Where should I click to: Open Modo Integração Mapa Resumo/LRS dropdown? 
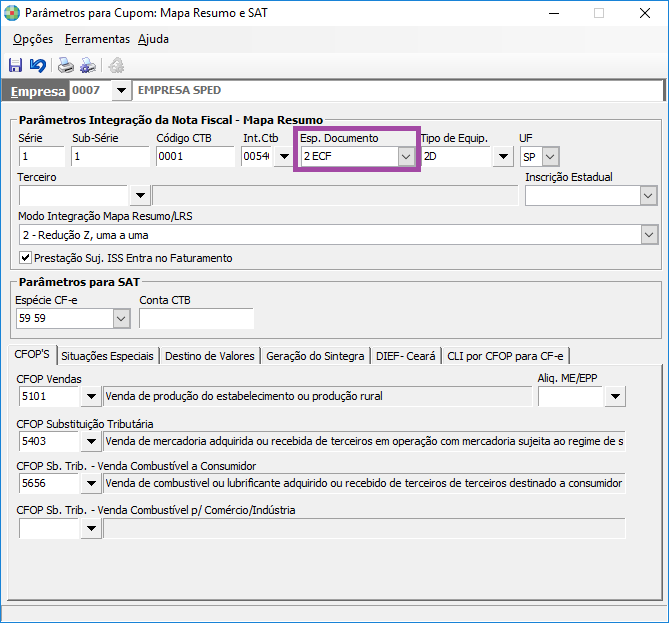coord(649,234)
